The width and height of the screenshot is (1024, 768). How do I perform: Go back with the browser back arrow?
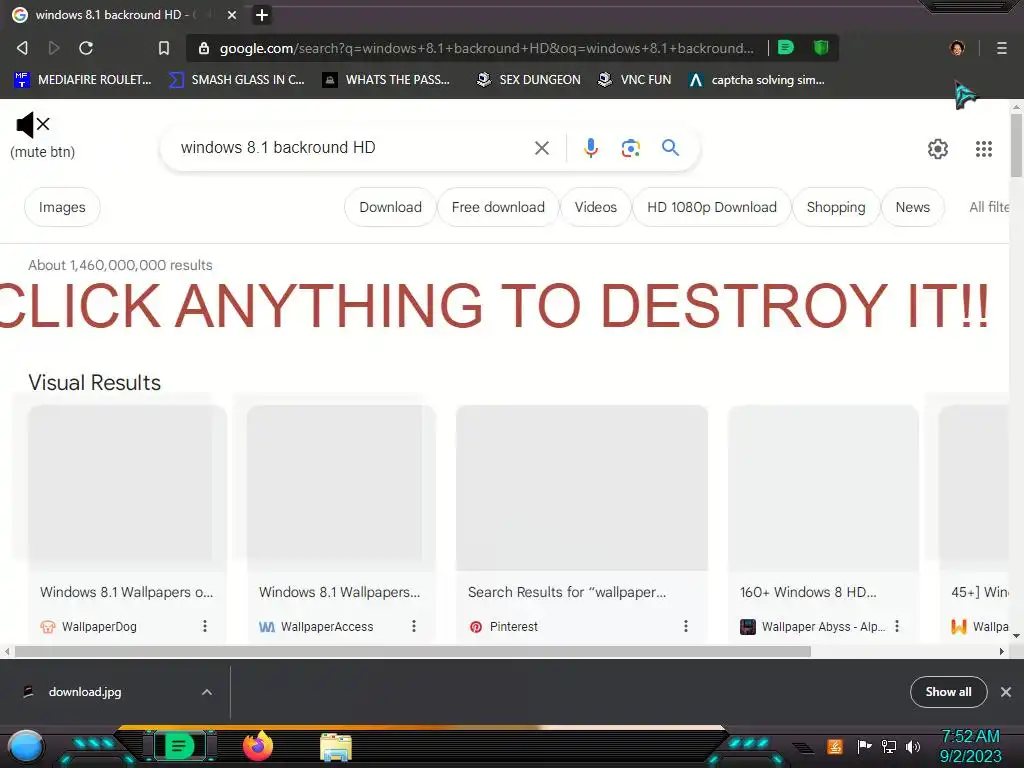[22, 48]
